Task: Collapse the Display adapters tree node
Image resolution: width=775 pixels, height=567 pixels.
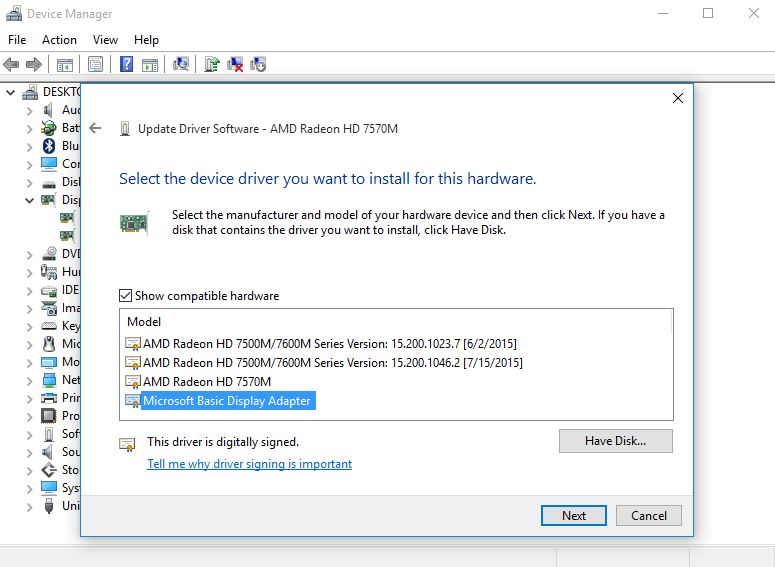Action: point(30,200)
